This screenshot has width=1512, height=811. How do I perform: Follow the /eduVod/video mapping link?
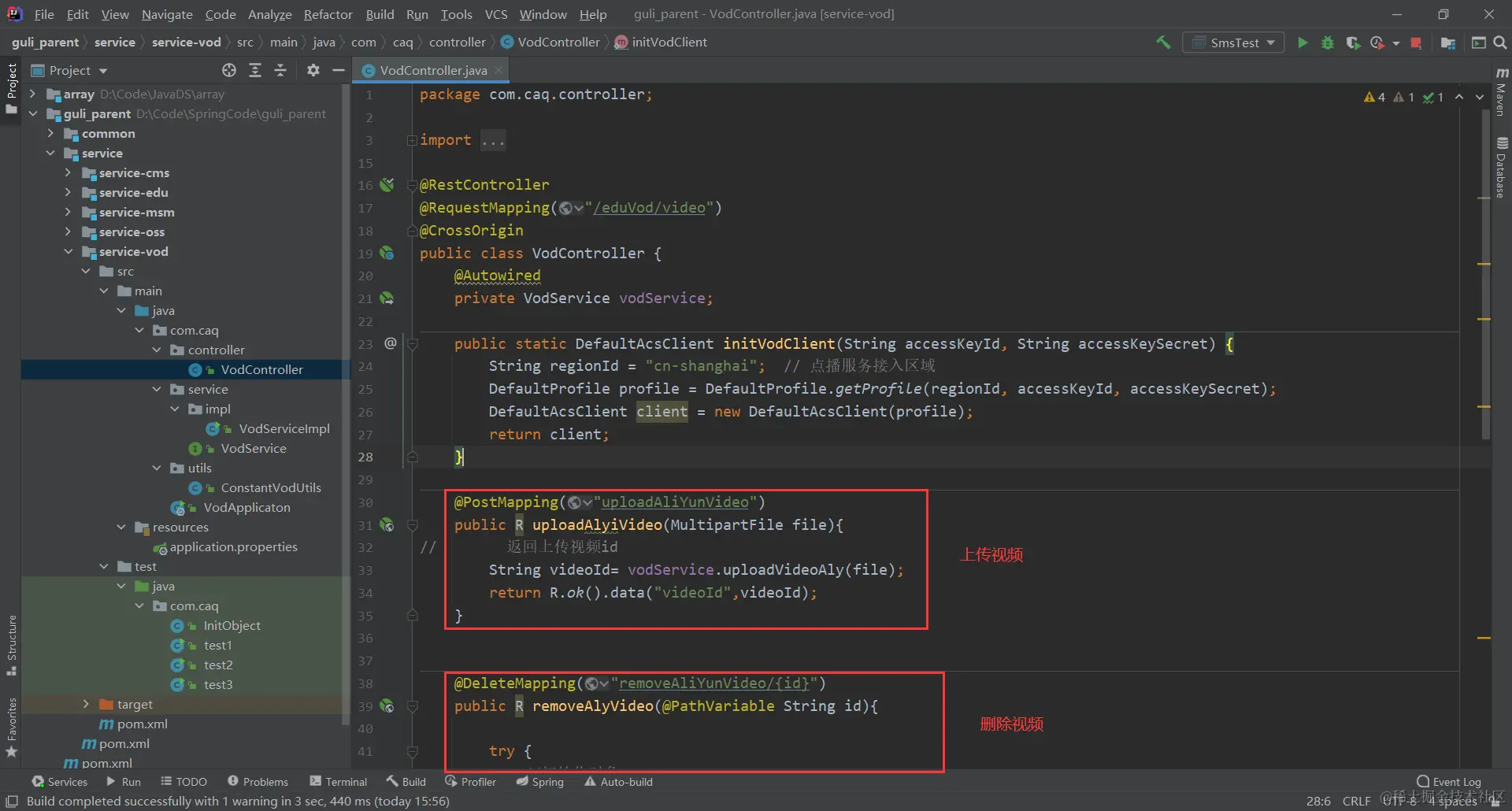point(650,208)
